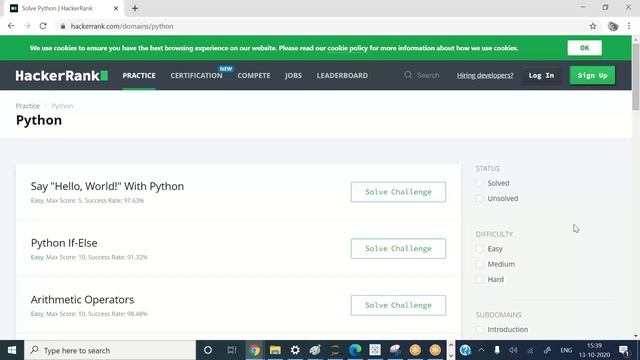
Task: Click the Practice breadcrumb link
Action: (28, 106)
